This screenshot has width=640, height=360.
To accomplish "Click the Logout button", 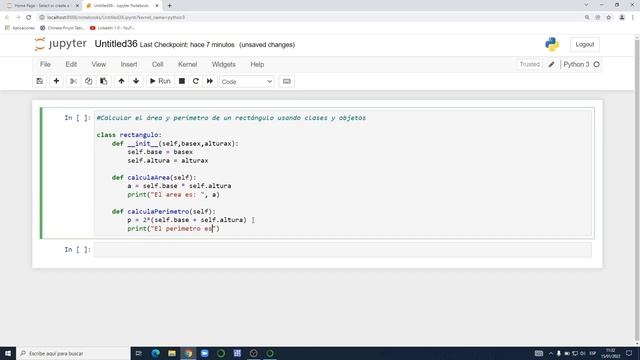I will 585,44.
